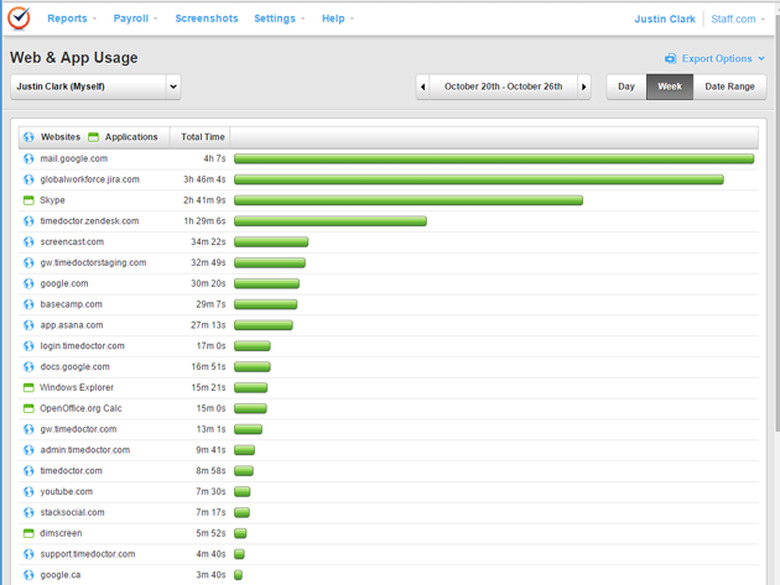Open the Justin Clark profile link
The image size is (780, 585).
pyautogui.click(x=665, y=19)
